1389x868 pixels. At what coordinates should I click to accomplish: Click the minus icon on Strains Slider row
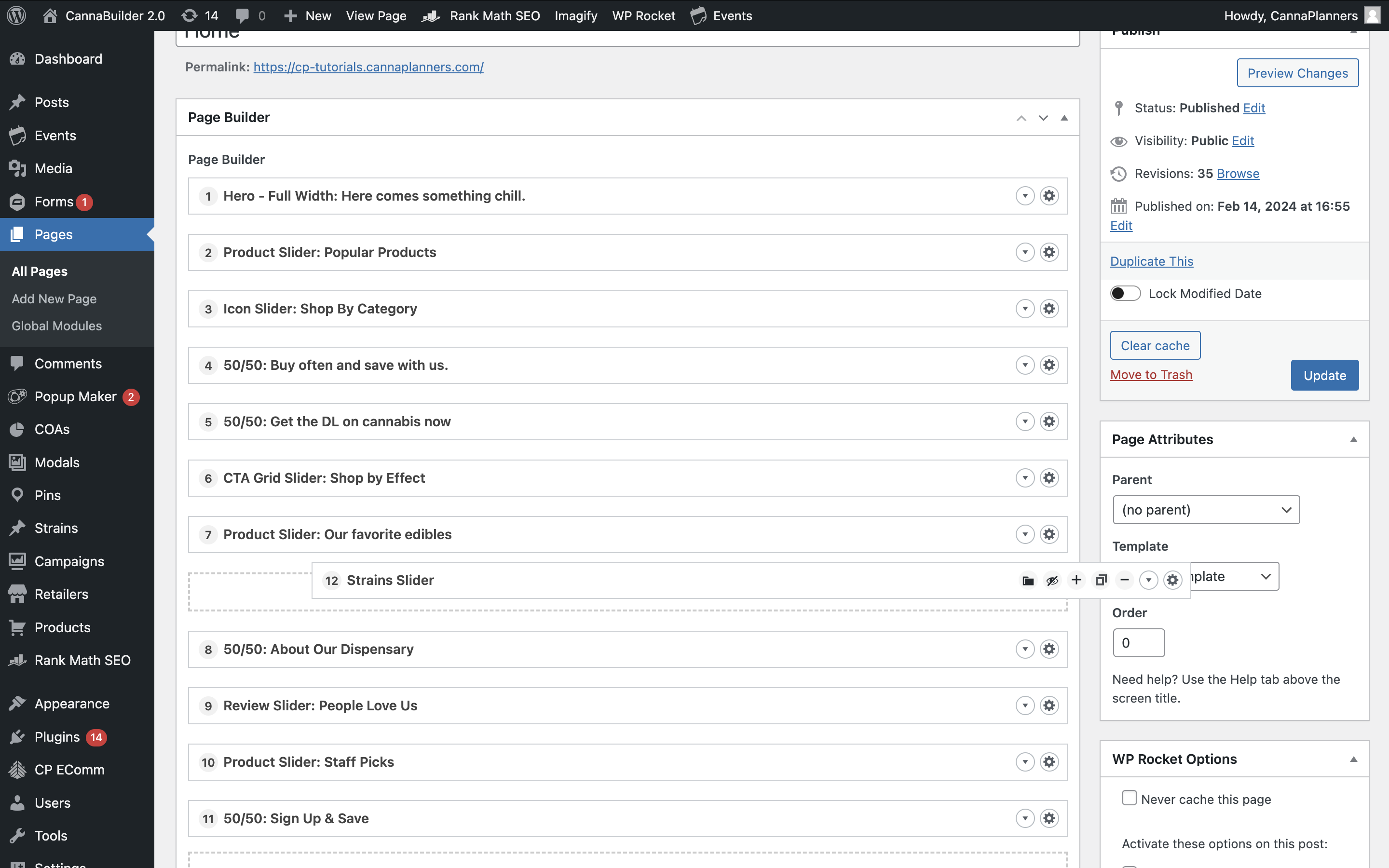[x=1124, y=581]
